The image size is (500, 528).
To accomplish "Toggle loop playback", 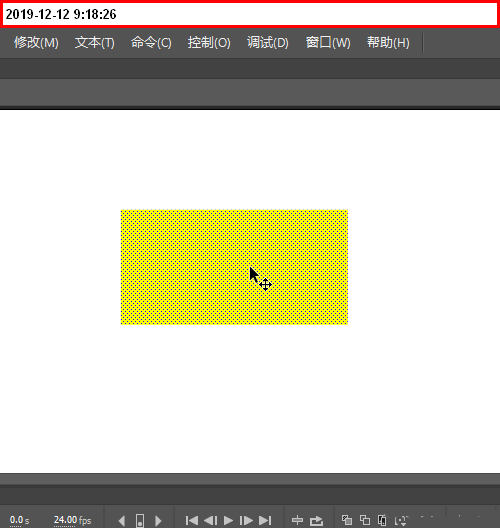I will [316, 521].
